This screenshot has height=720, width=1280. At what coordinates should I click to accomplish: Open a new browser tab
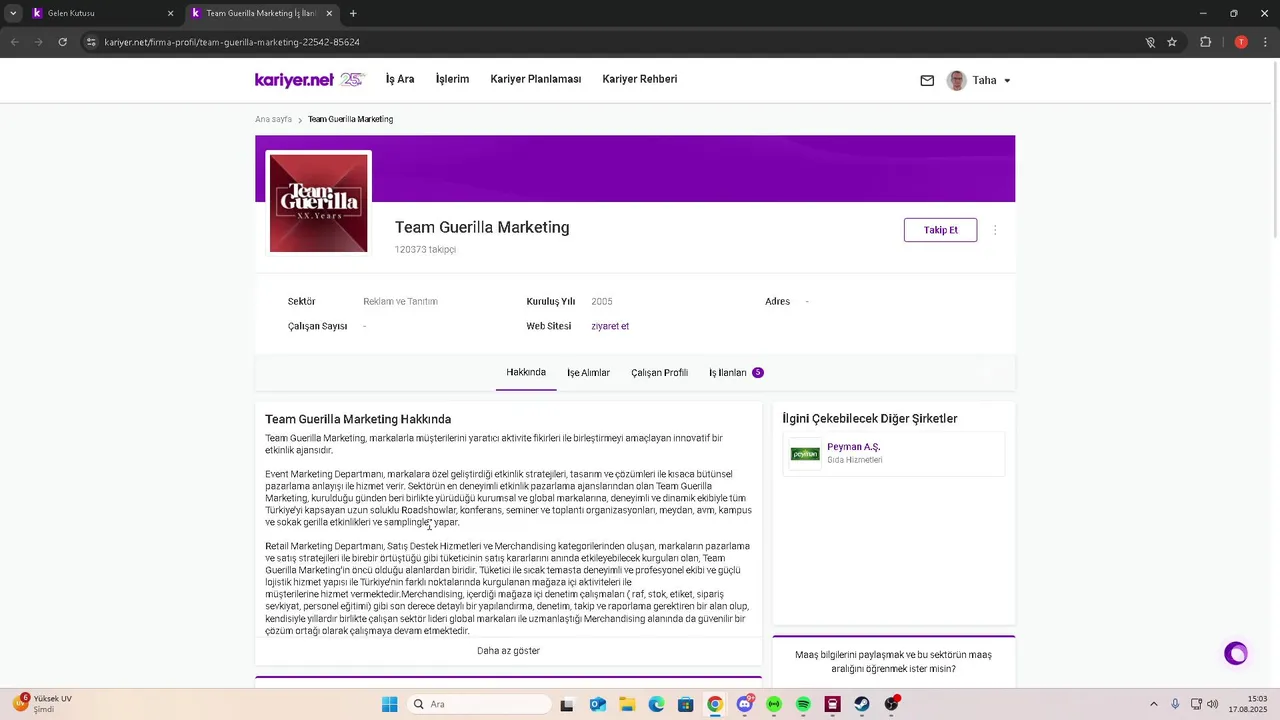[x=353, y=13]
